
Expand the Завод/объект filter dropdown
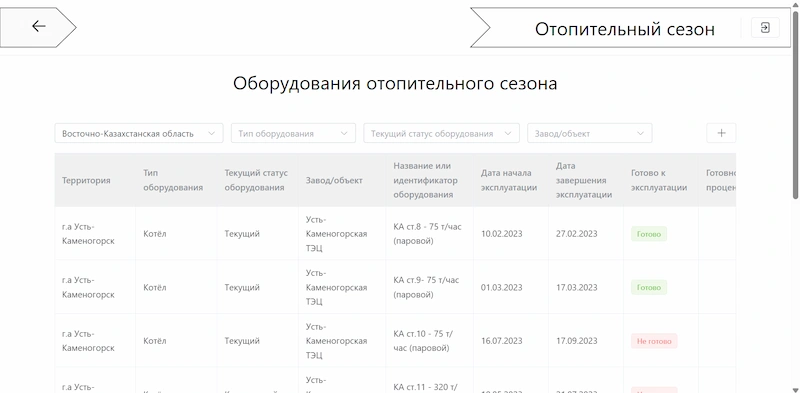pyautogui.click(x=589, y=133)
